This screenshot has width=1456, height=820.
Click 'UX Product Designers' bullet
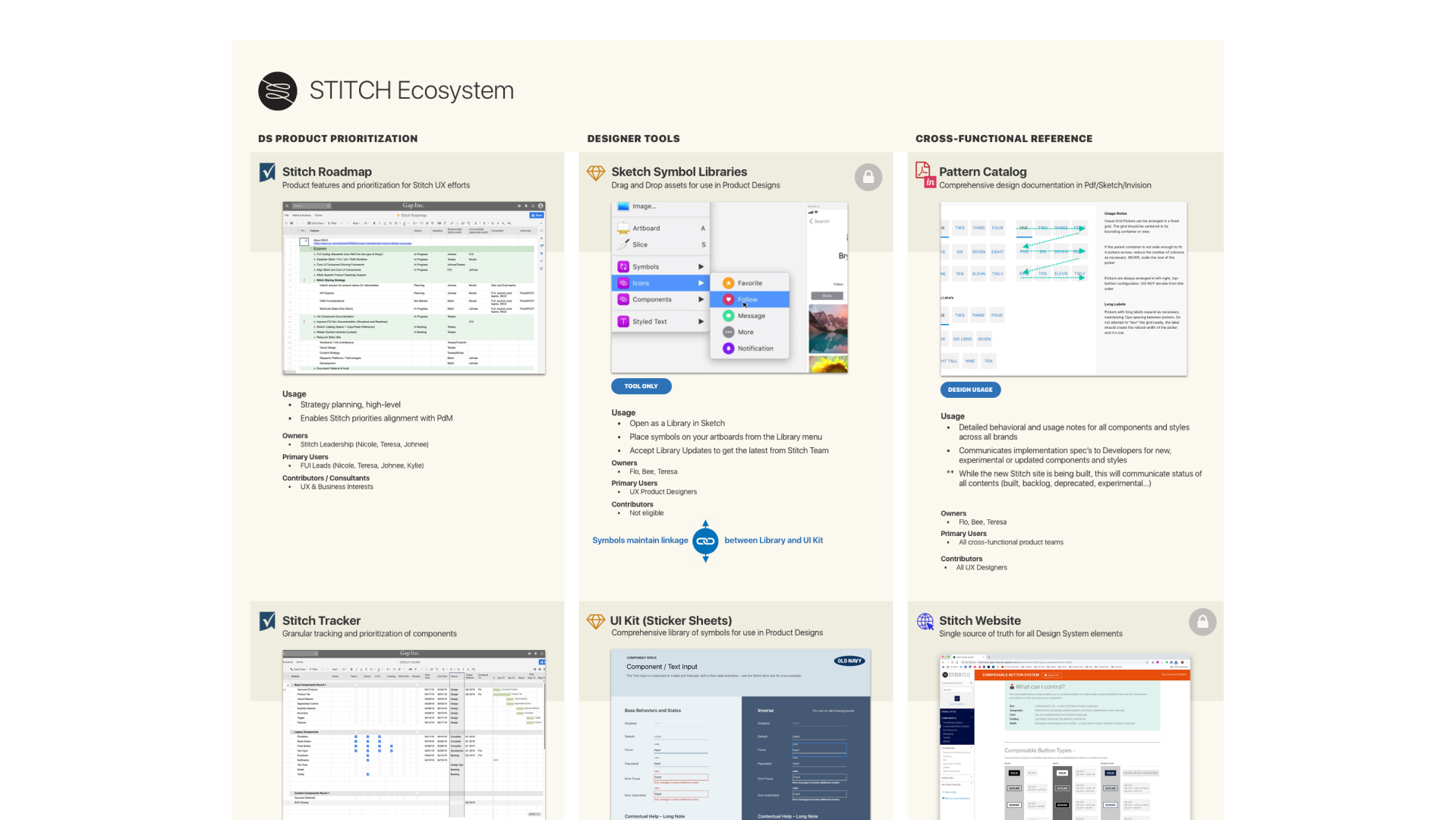[x=663, y=491]
